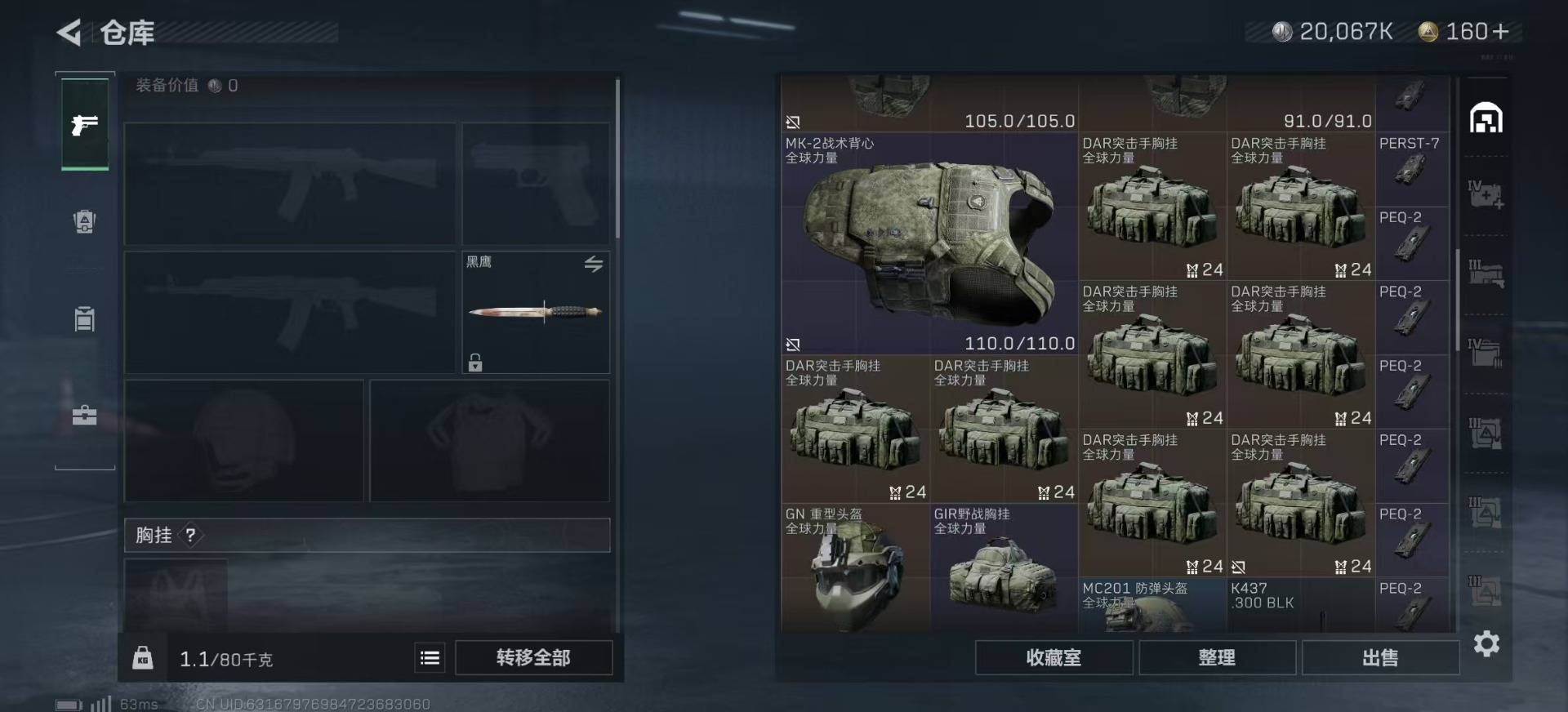1568x712 pixels.
Task: Click the 胸挂 question mark help icon
Action: click(x=190, y=535)
